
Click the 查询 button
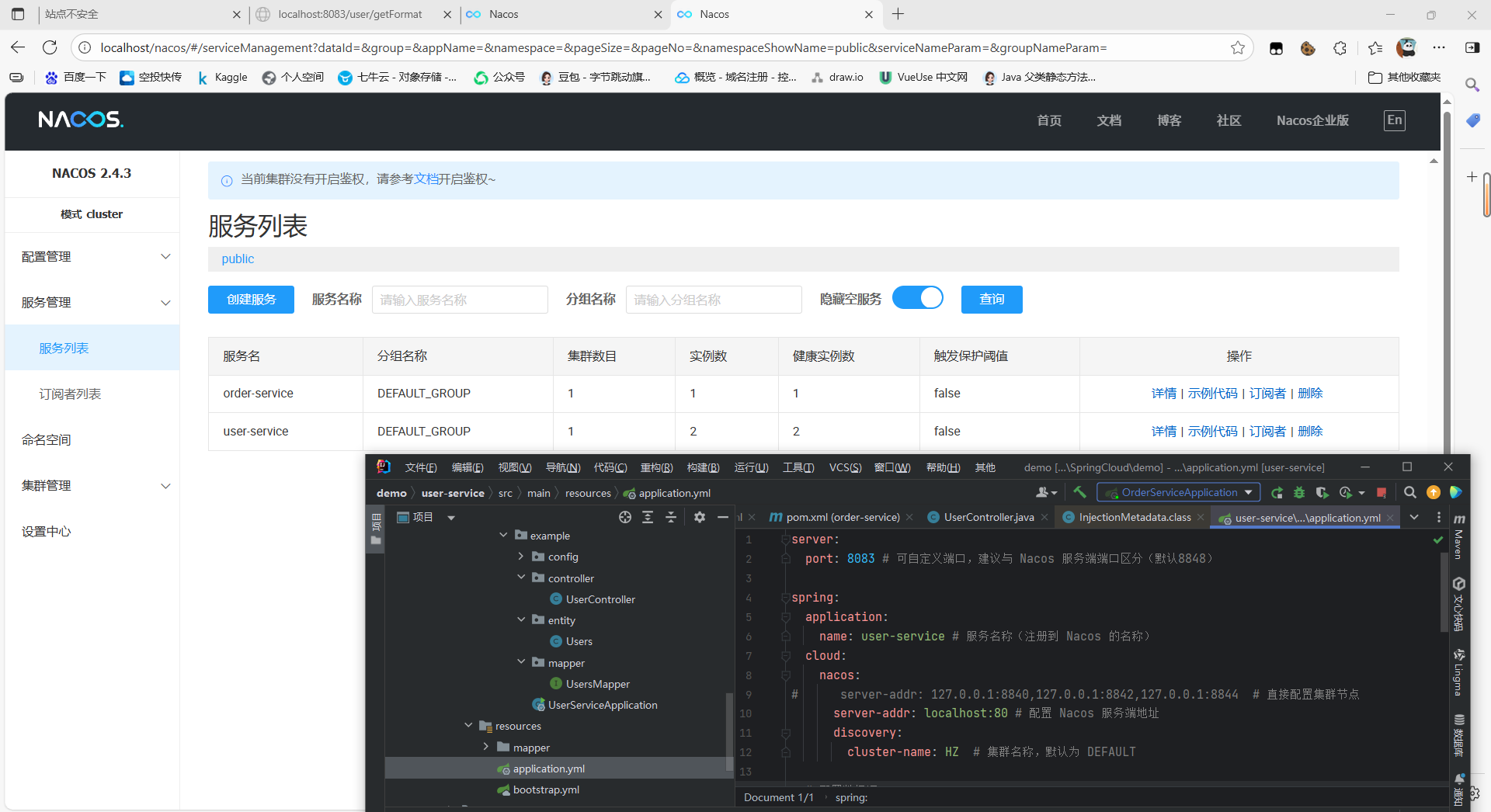point(992,300)
